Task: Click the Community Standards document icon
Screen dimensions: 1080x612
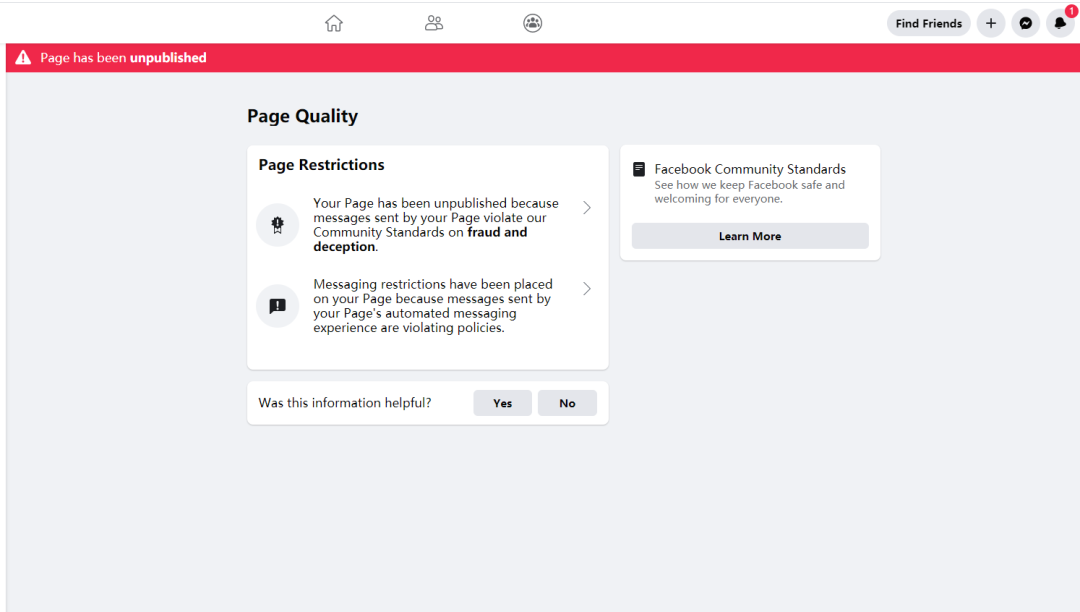Action: (x=639, y=169)
